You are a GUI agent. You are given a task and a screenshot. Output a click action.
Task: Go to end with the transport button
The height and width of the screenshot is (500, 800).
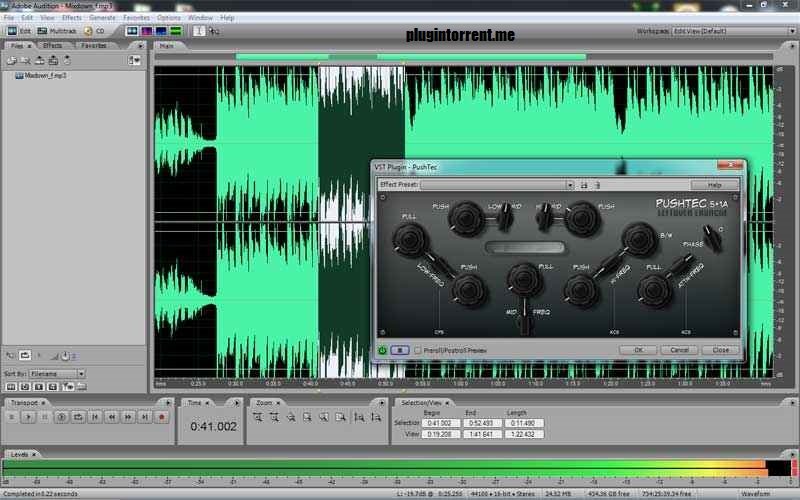click(x=145, y=417)
